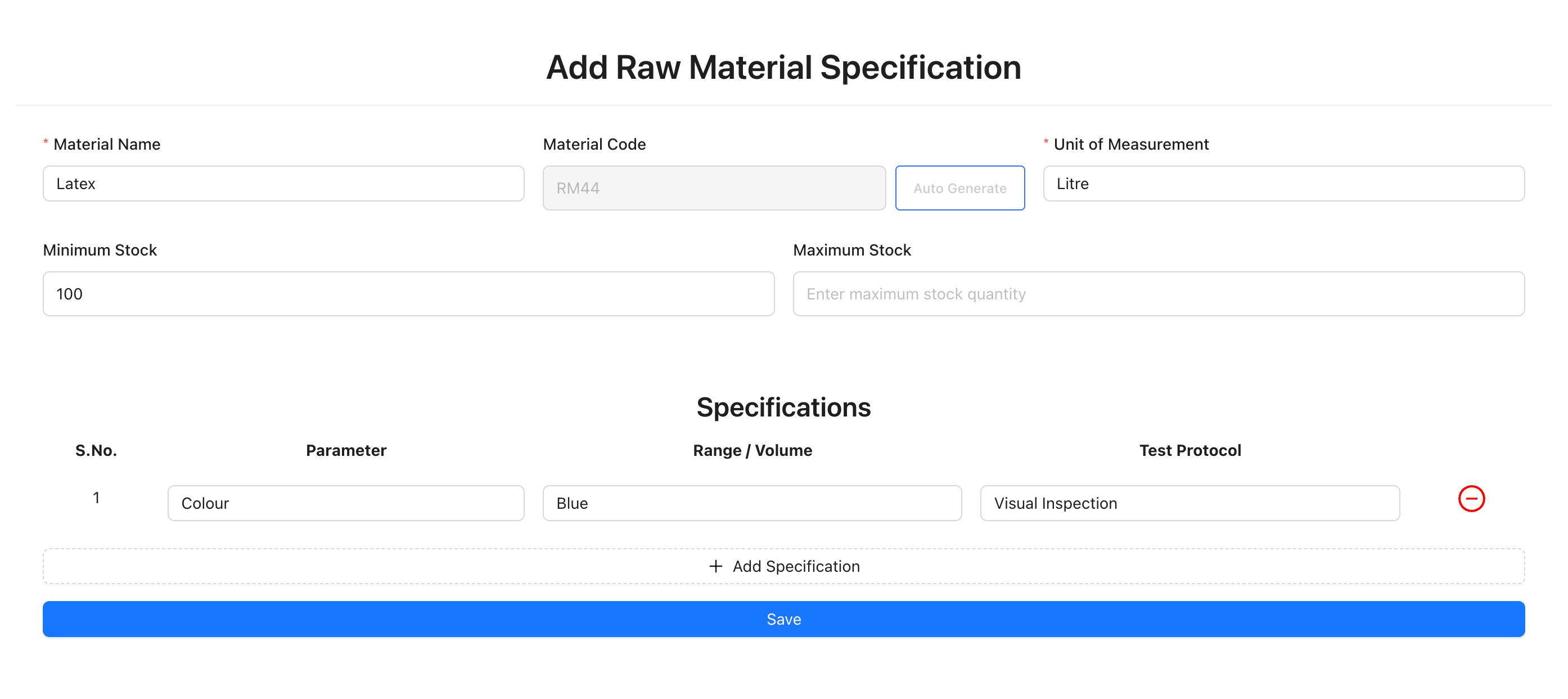Image resolution: width=1568 pixels, height=699 pixels.
Task: Click the Add Raw Material Specification title
Action: click(x=784, y=67)
